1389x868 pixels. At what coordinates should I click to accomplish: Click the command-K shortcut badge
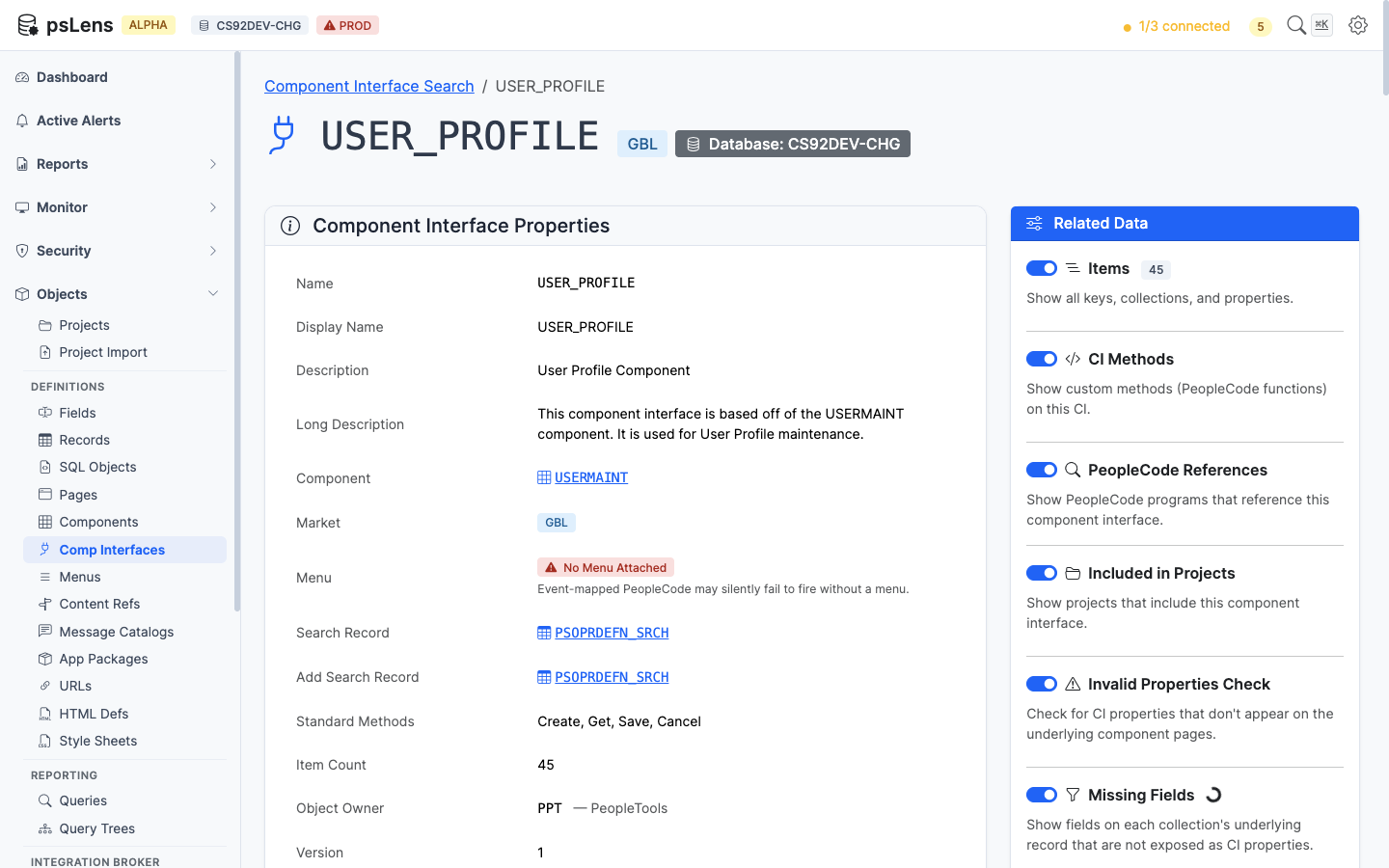(1321, 25)
